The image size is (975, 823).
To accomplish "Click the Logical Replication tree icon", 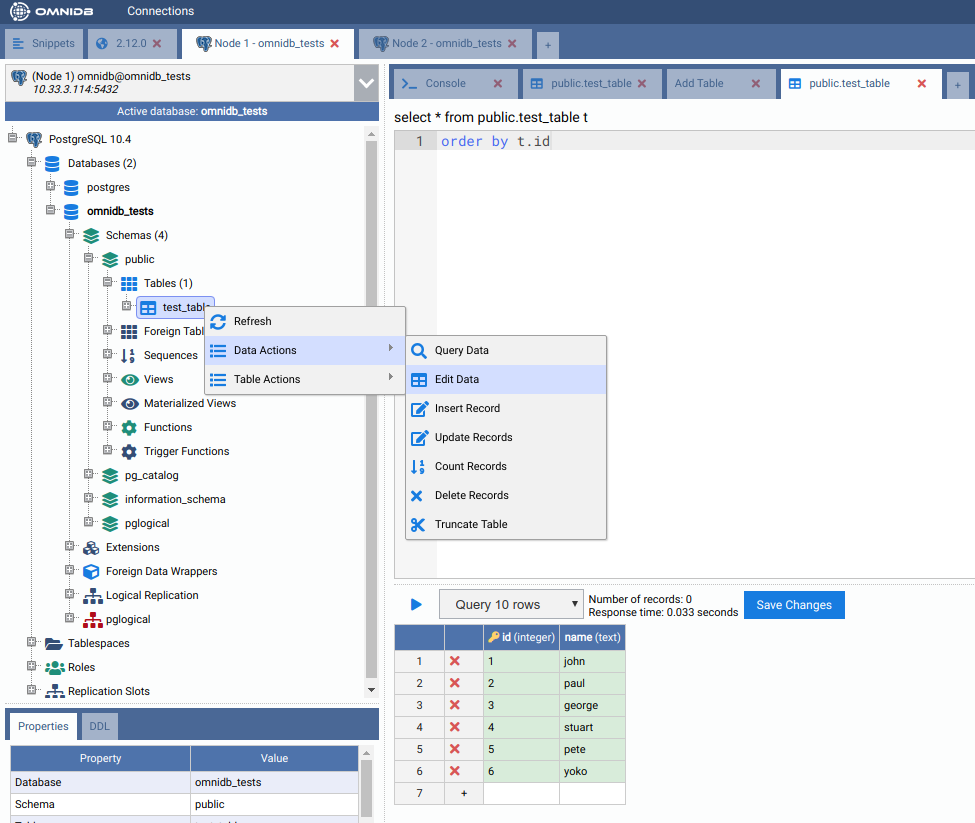I will click(92, 595).
